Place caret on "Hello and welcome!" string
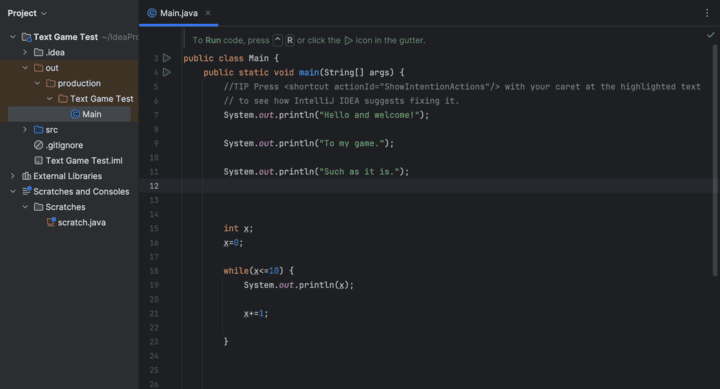Screen dimensions: 720x389 (x=369, y=115)
